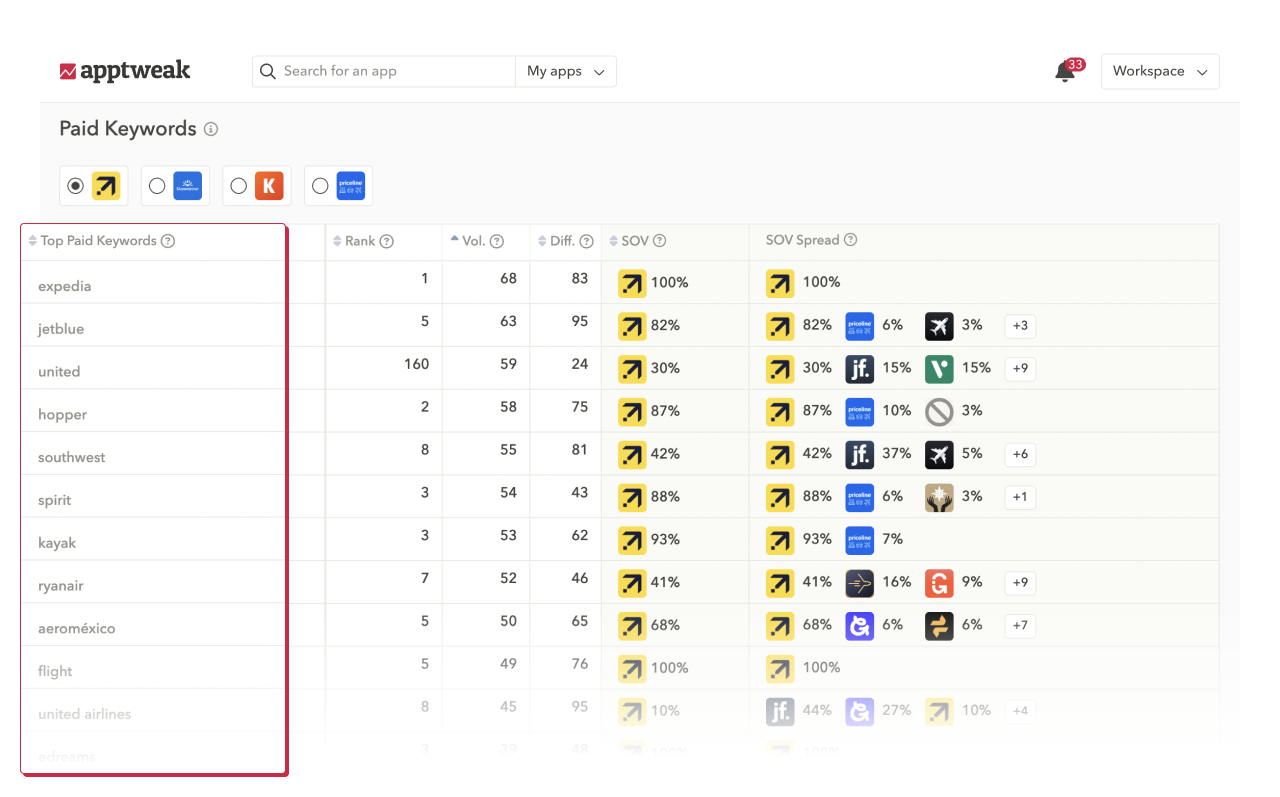1280x797 pixels.
Task: Click the black airplane app icon in jetblue row
Action: coord(939,326)
